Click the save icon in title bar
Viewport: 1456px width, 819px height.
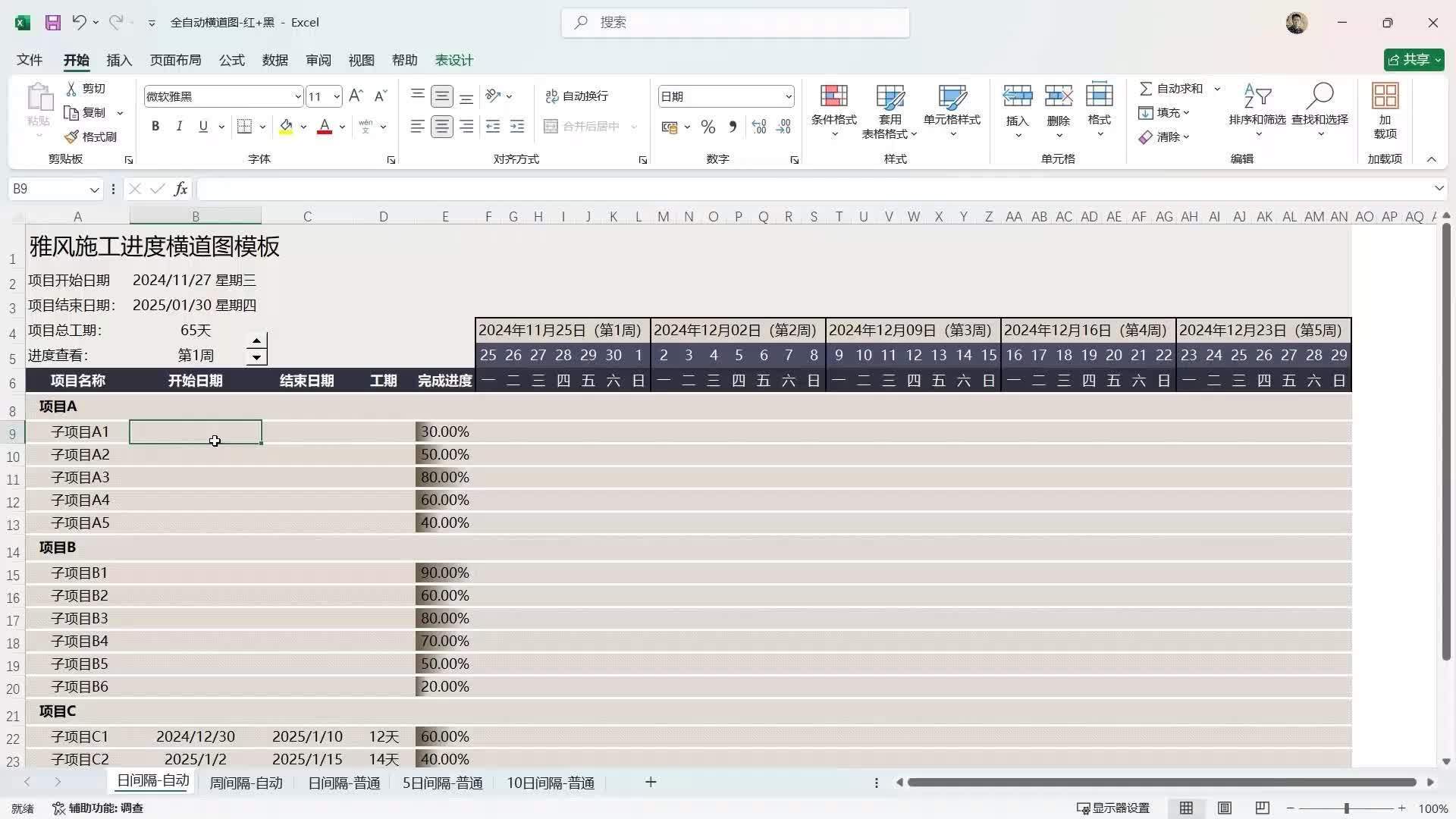[52, 22]
